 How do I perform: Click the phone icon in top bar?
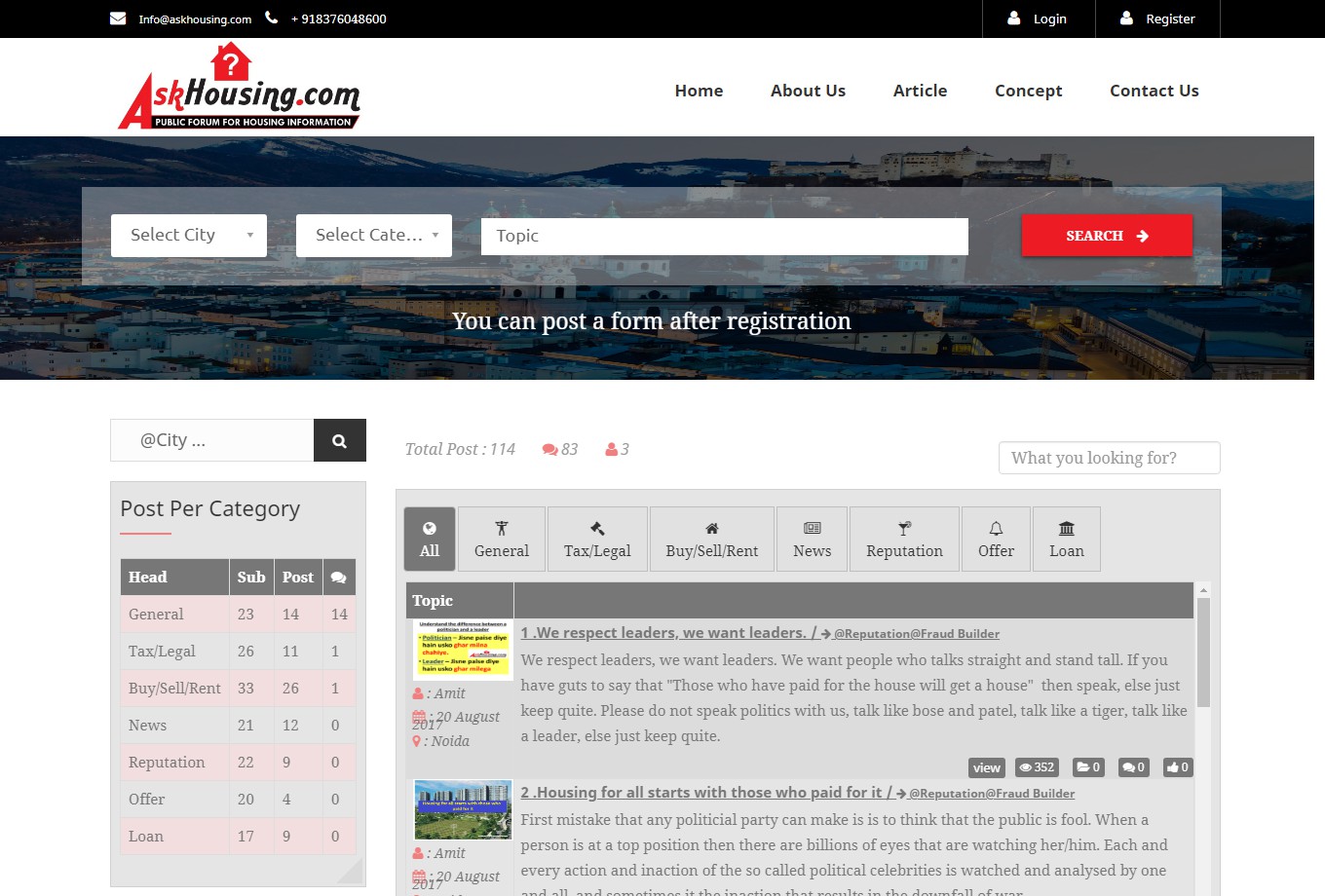[271, 19]
